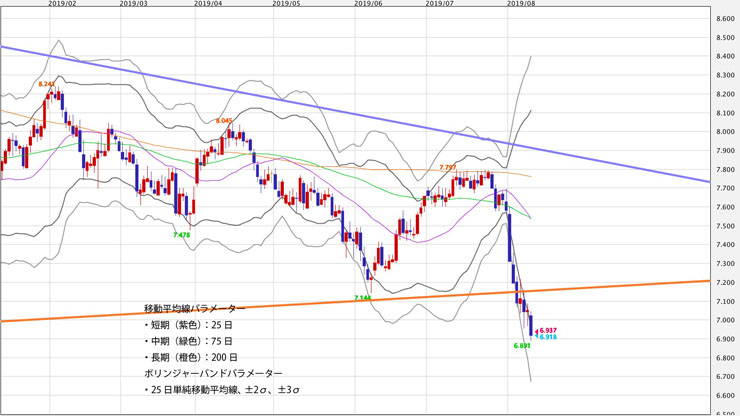Click the 長期（橙色）：200日 legend line

coord(191,357)
